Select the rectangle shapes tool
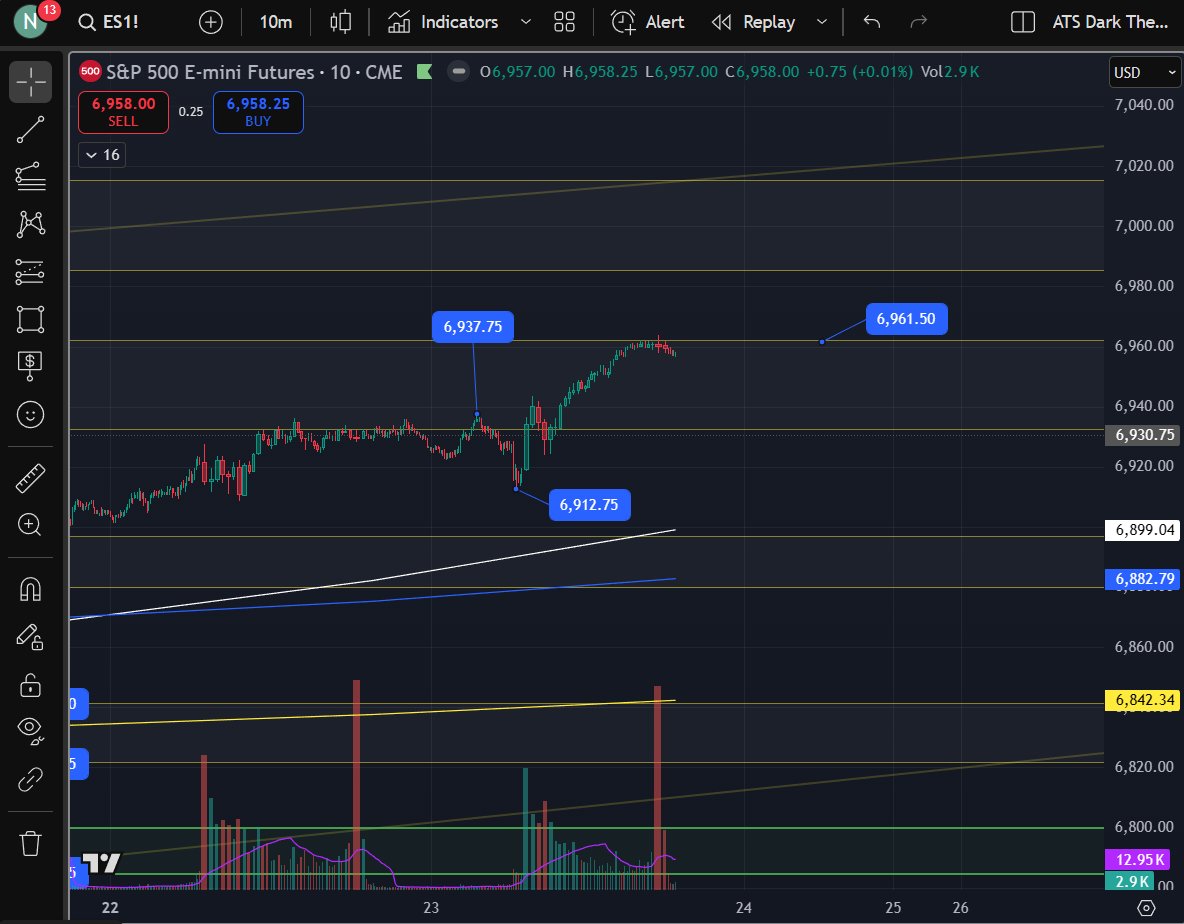Viewport: 1184px width, 924px height. point(30,319)
